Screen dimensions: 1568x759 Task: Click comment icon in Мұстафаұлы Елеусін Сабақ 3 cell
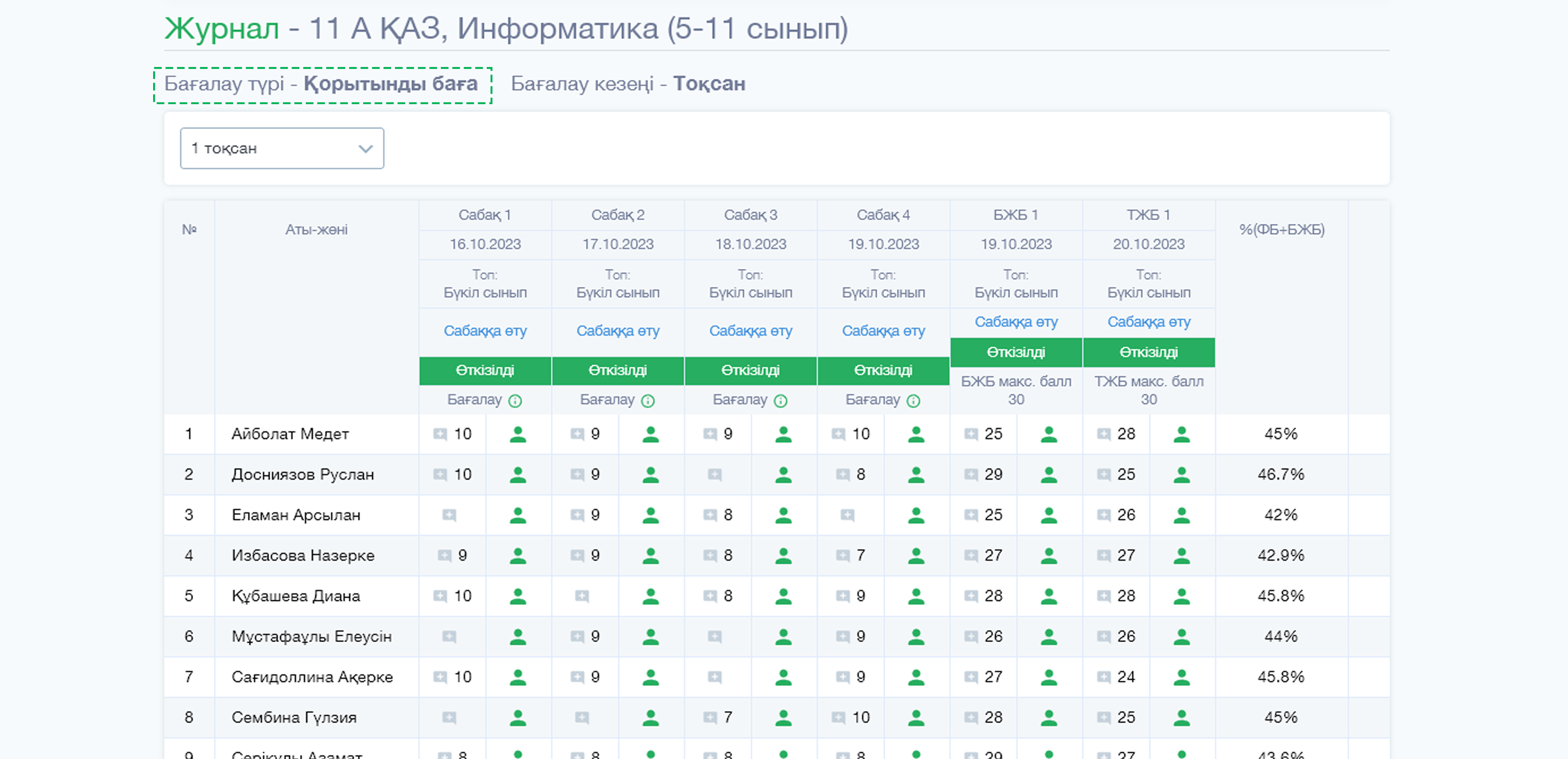(x=715, y=636)
